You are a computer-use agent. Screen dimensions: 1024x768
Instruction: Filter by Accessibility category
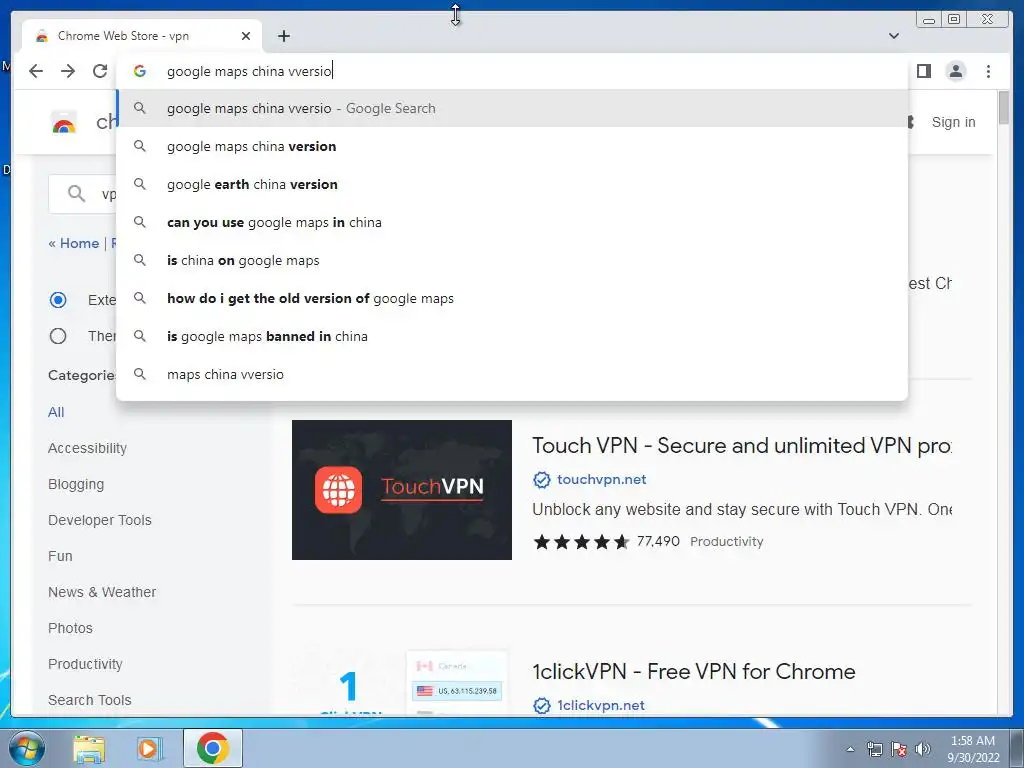[87, 448]
